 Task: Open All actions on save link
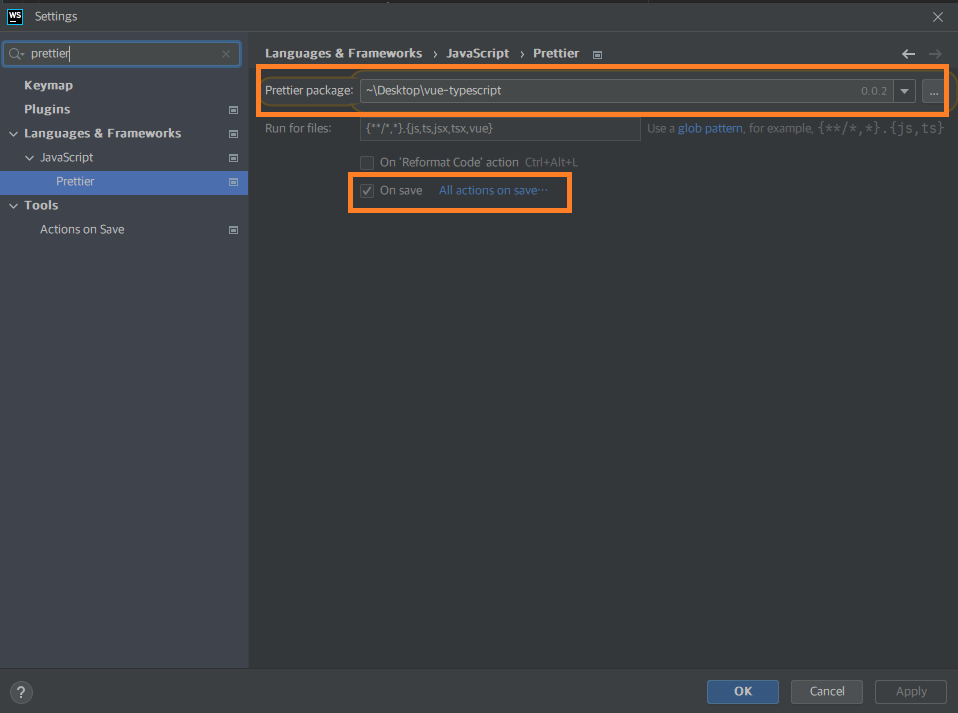(x=493, y=191)
